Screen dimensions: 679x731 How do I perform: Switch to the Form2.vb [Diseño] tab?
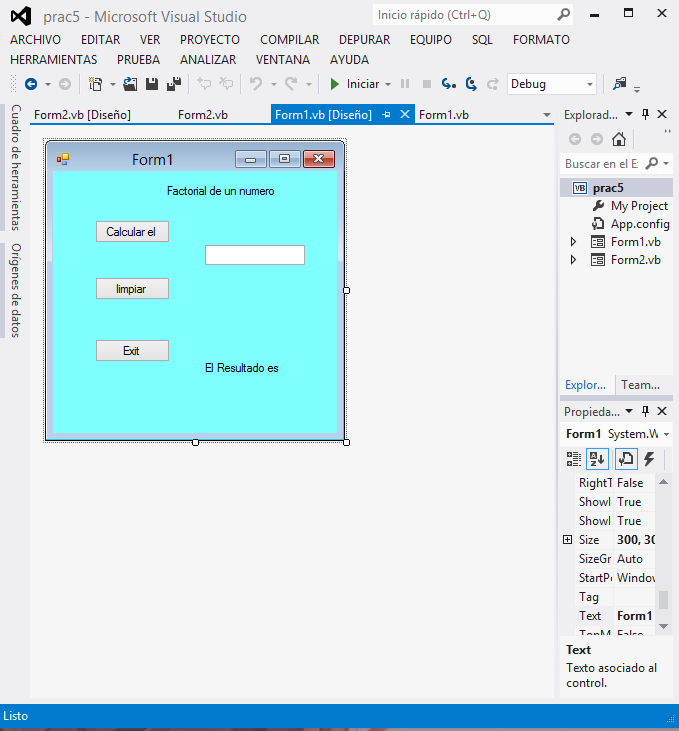82,115
